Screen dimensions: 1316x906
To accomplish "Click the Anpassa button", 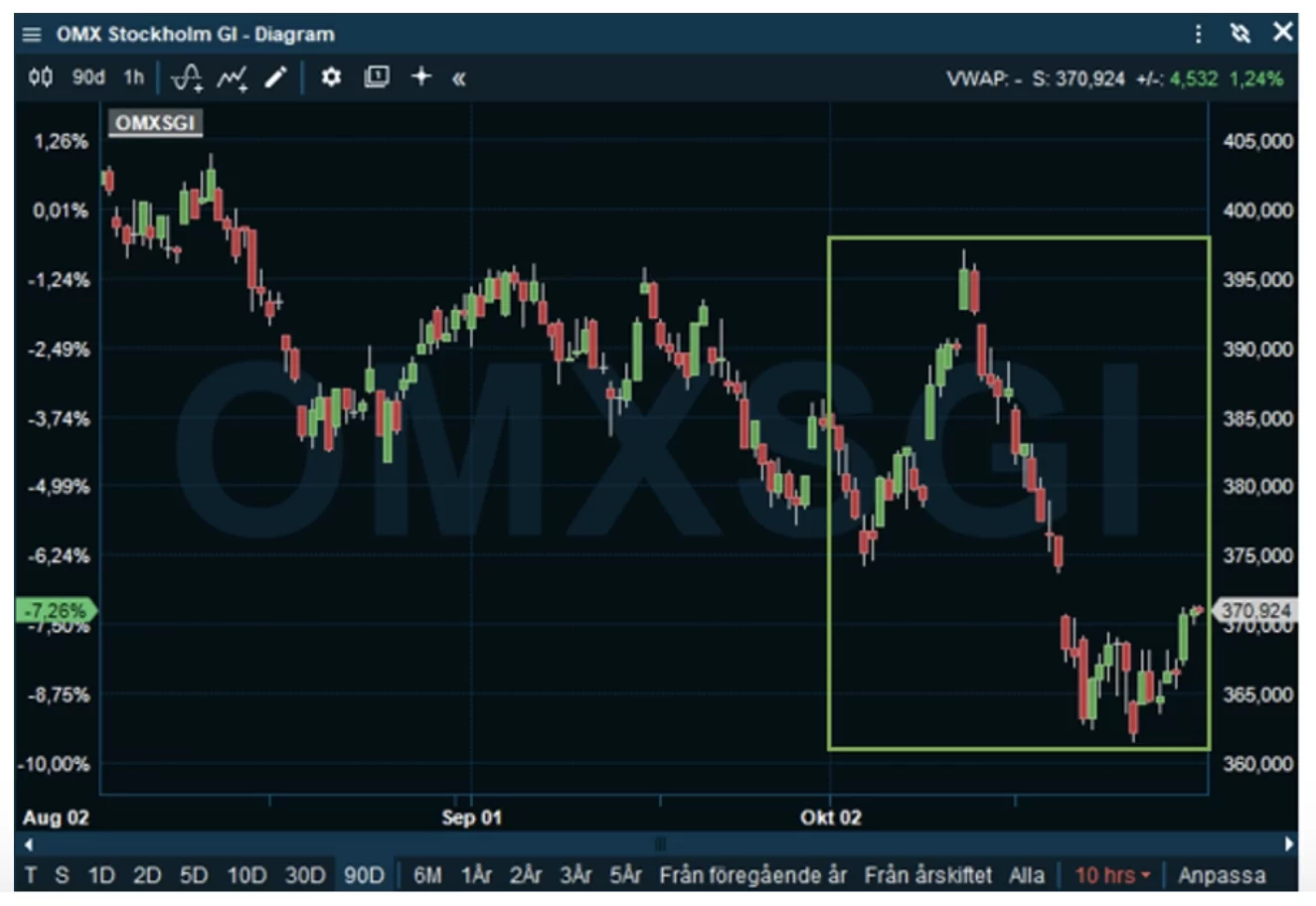I will point(1222,875).
